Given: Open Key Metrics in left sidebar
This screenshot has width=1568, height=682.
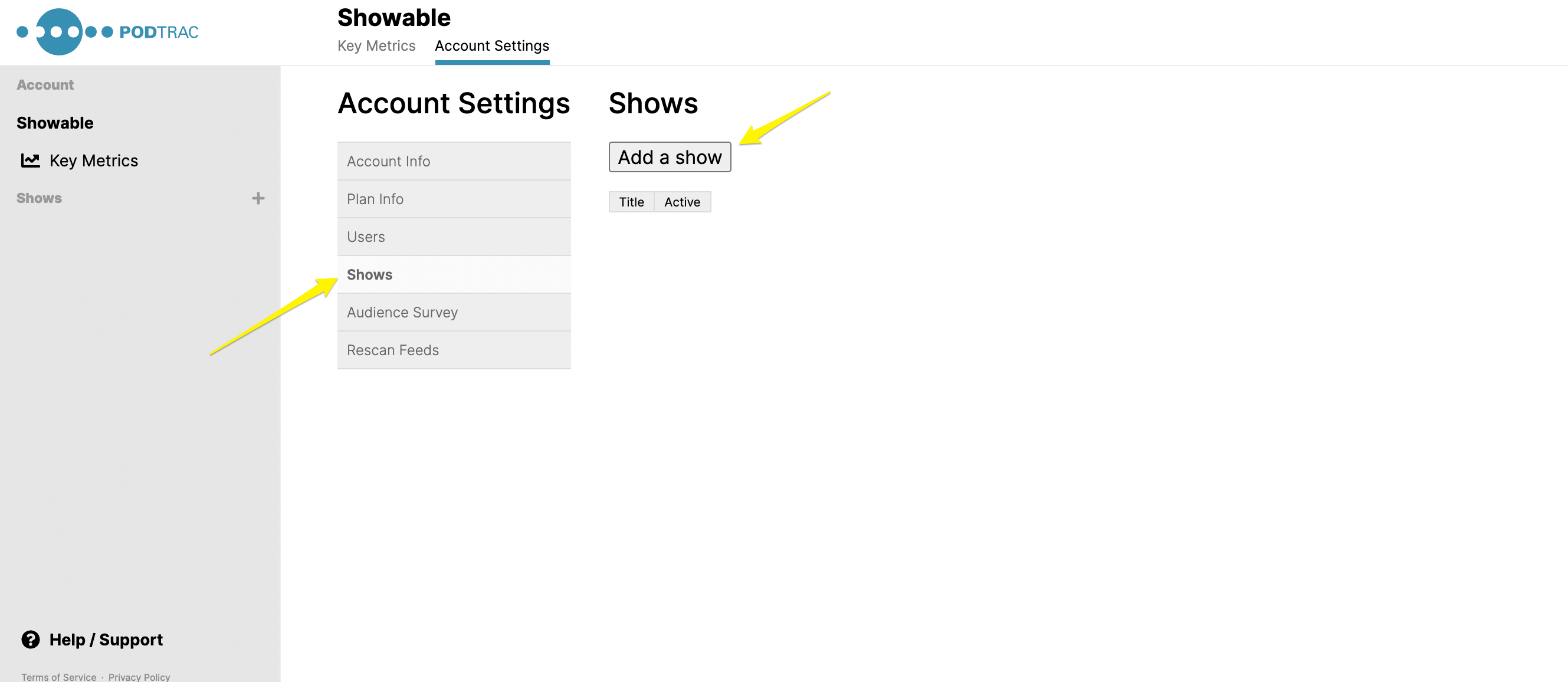Looking at the screenshot, I should 94,160.
